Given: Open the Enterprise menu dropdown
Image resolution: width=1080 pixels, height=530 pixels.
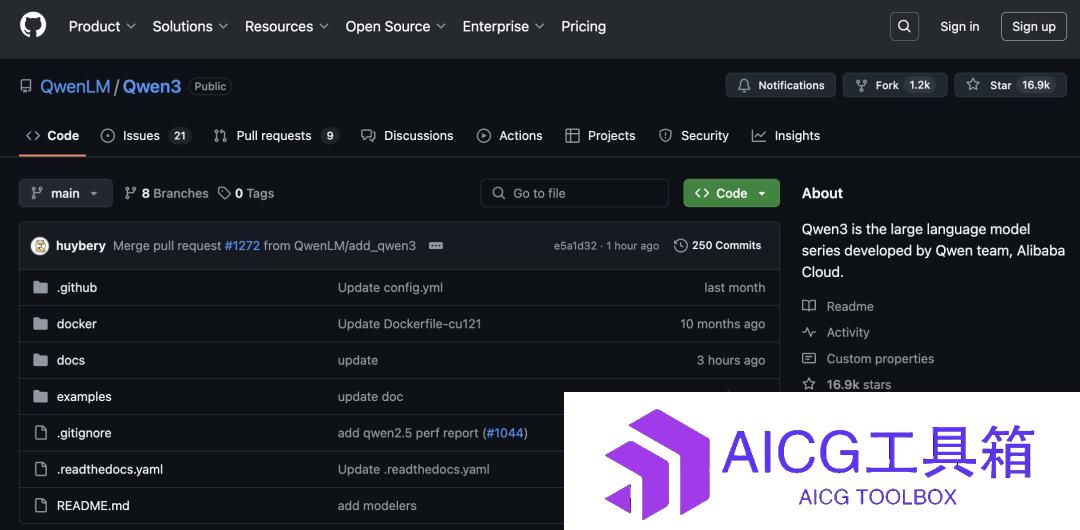Looking at the screenshot, I should click(503, 27).
